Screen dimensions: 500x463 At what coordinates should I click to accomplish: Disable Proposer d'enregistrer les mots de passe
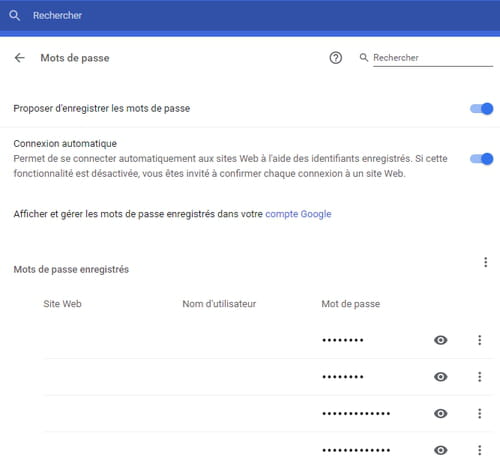pos(481,109)
